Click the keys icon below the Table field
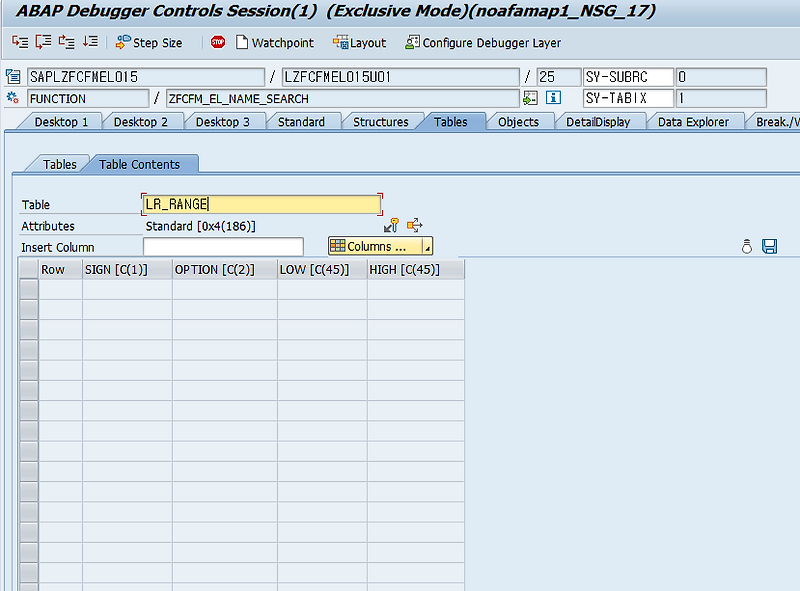This screenshot has width=800, height=591. point(392,225)
